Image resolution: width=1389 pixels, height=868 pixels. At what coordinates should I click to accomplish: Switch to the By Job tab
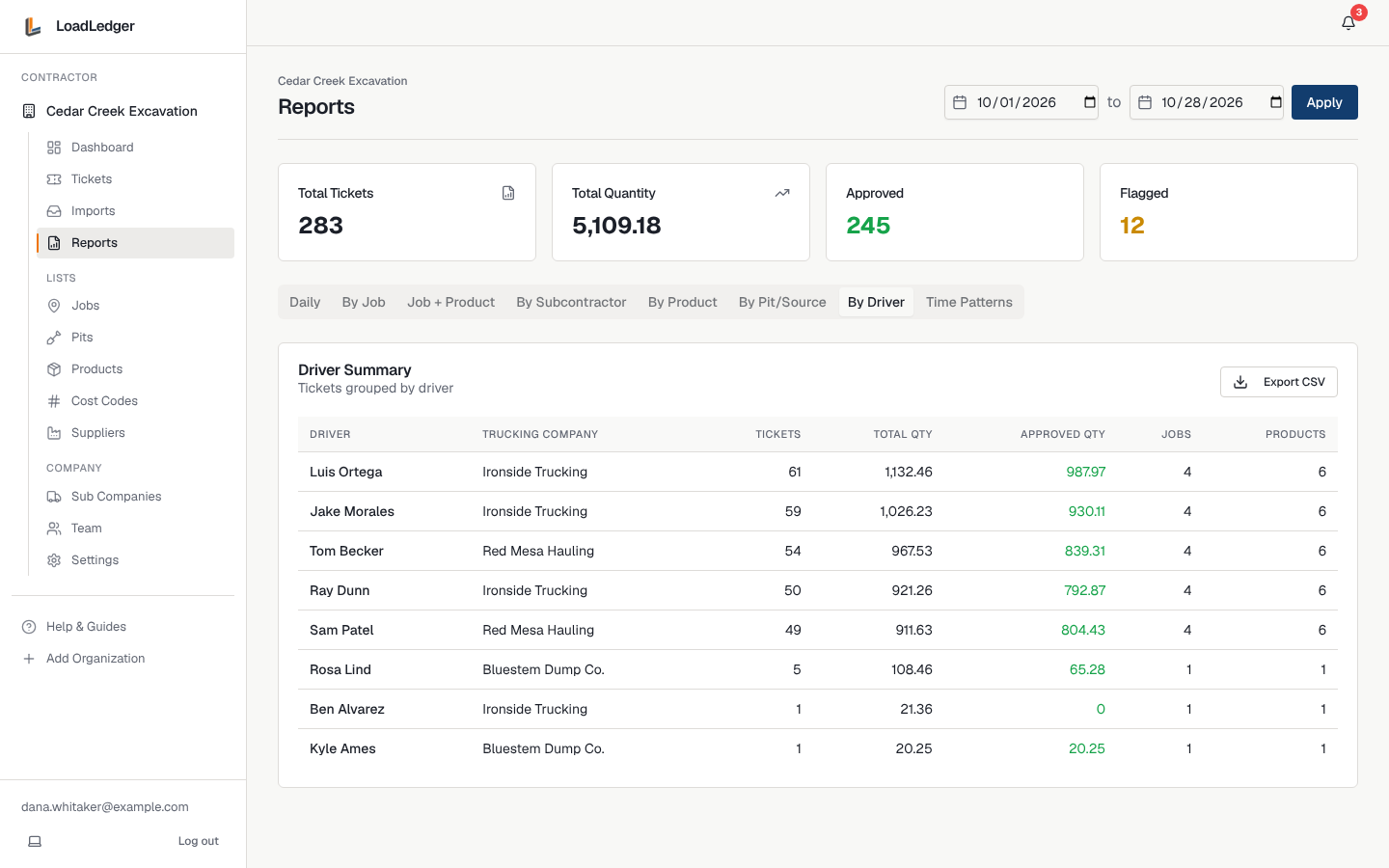[364, 302]
